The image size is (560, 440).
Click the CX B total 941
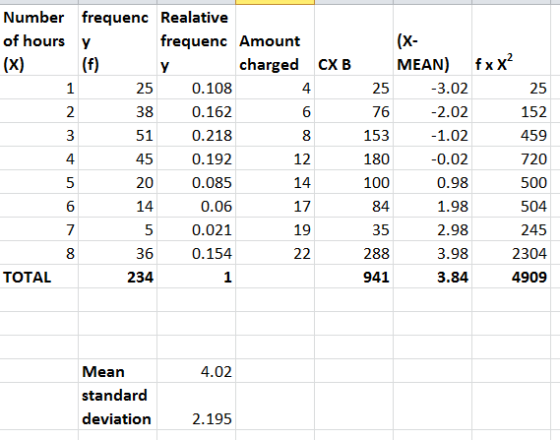354,277
